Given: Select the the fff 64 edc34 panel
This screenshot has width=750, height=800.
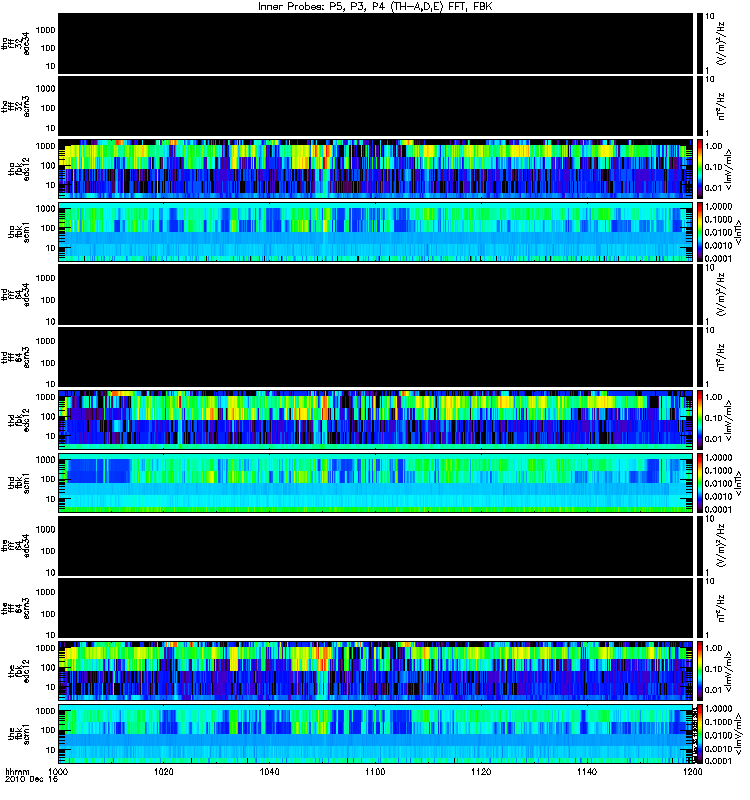Looking at the screenshot, I should 376,545.
